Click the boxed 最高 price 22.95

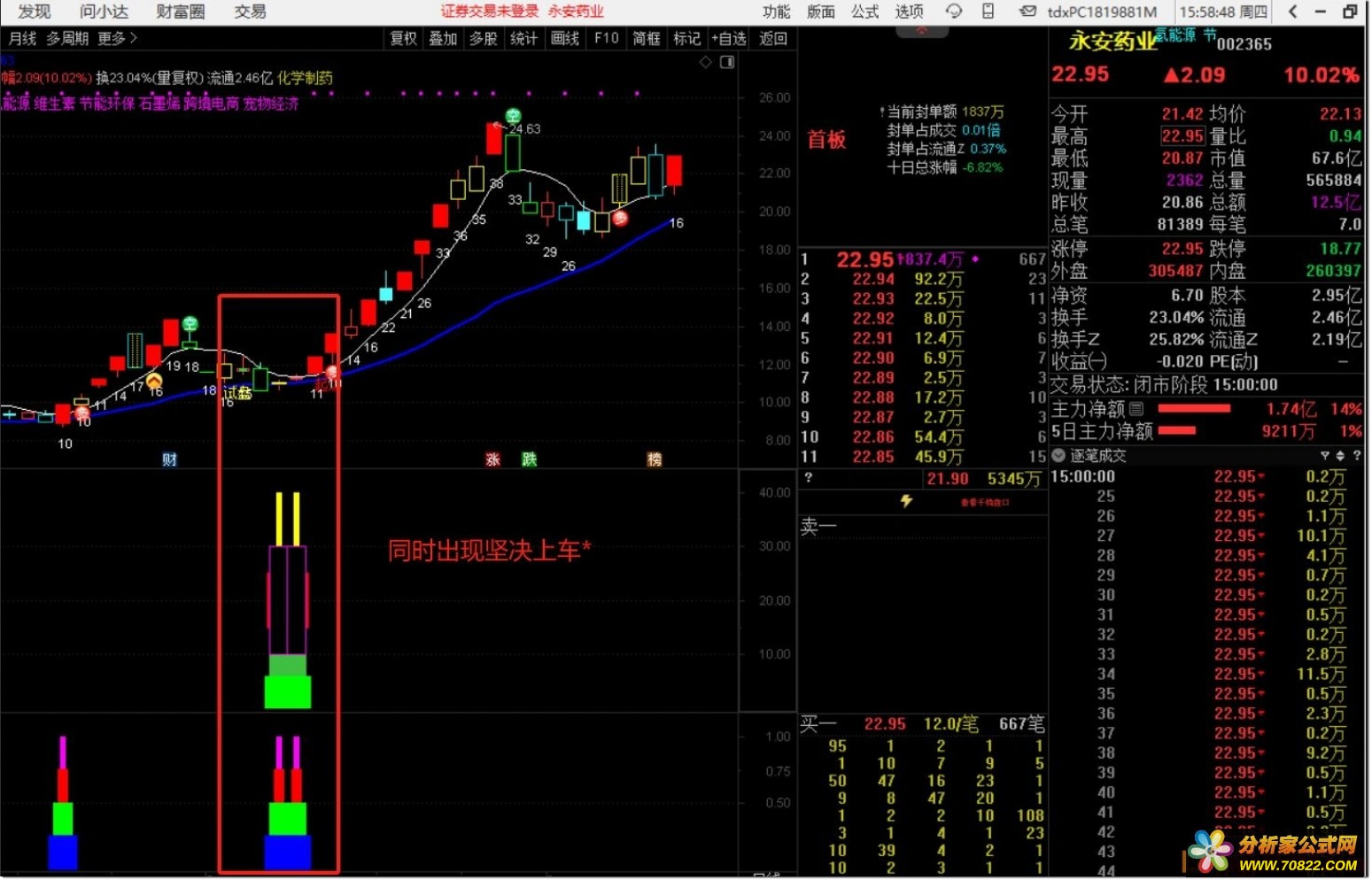(1182, 135)
